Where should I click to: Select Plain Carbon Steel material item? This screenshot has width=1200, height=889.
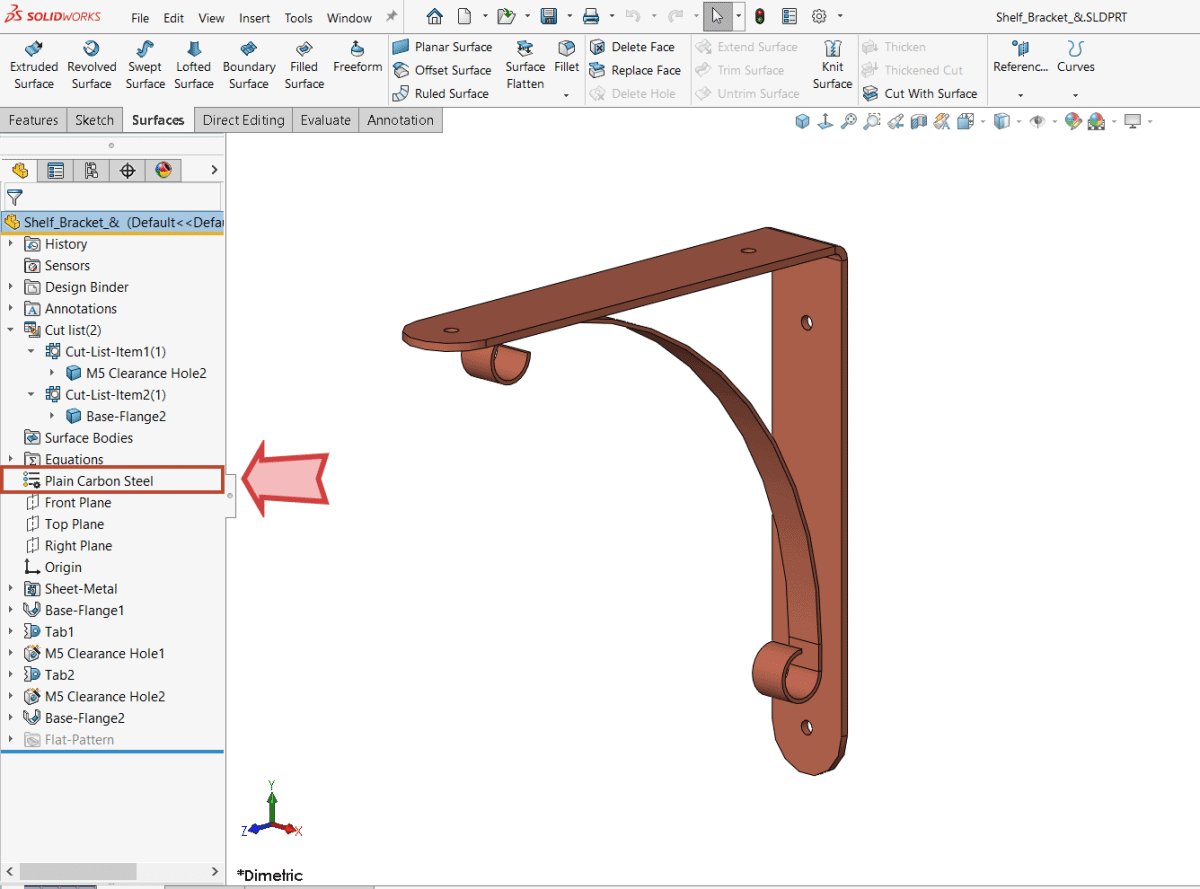(99, 481)
